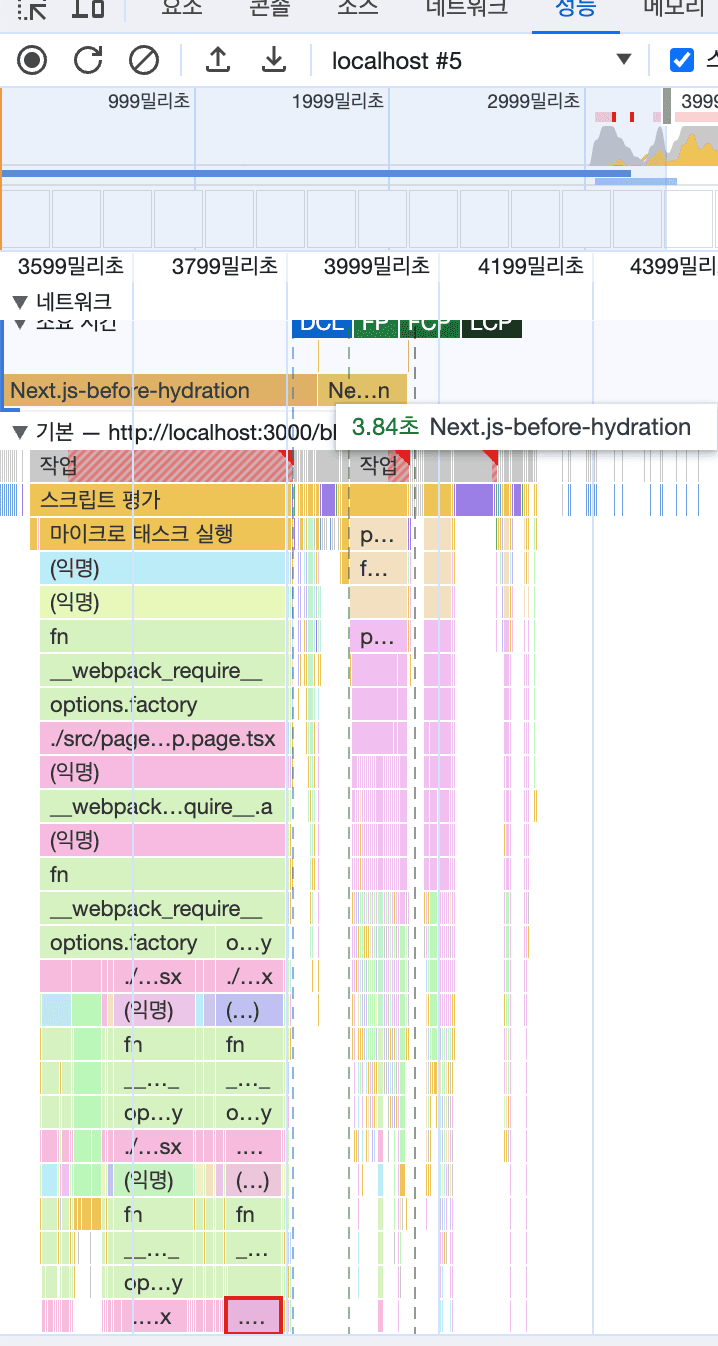
Task: Open the 네트워크 DevTools tab
Action: (x=466, y=9)
